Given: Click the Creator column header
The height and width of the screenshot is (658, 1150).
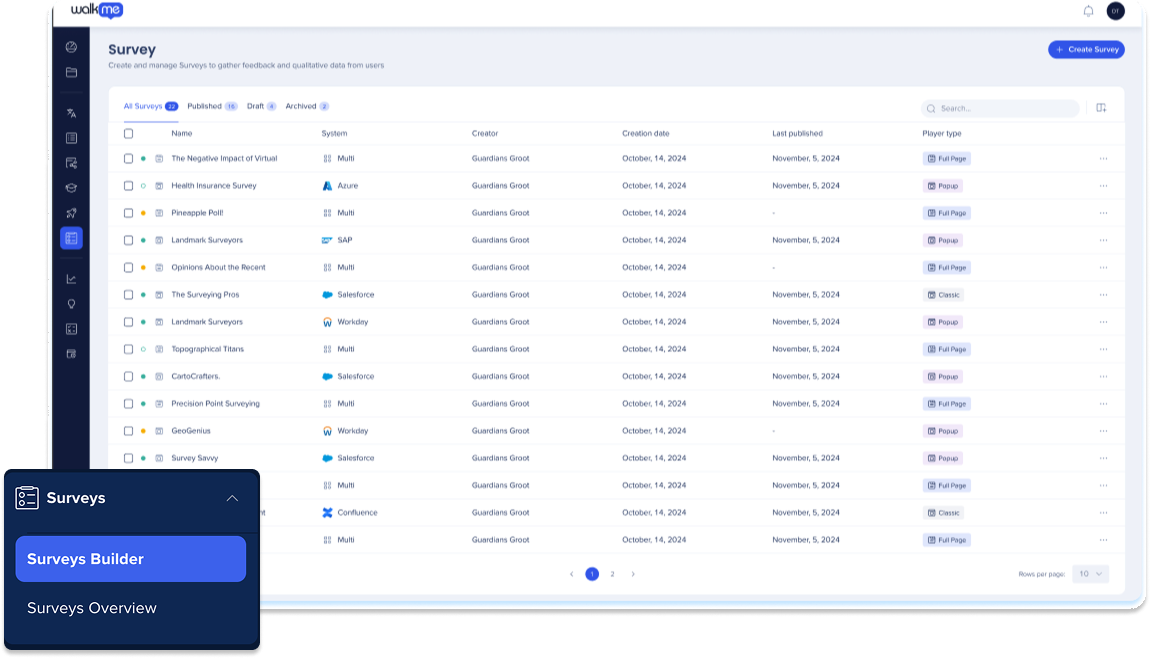Looking at the screenshot, I should click(485, 134).
